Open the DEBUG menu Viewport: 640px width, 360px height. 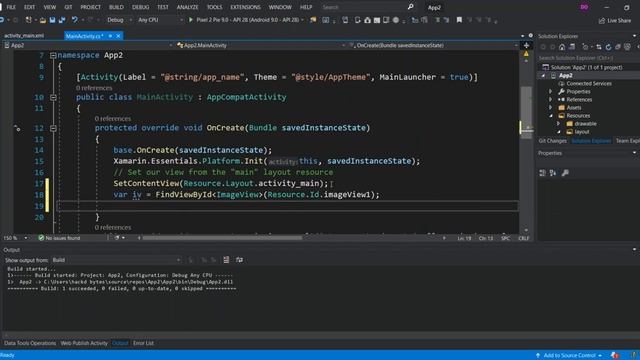(140, 7)
